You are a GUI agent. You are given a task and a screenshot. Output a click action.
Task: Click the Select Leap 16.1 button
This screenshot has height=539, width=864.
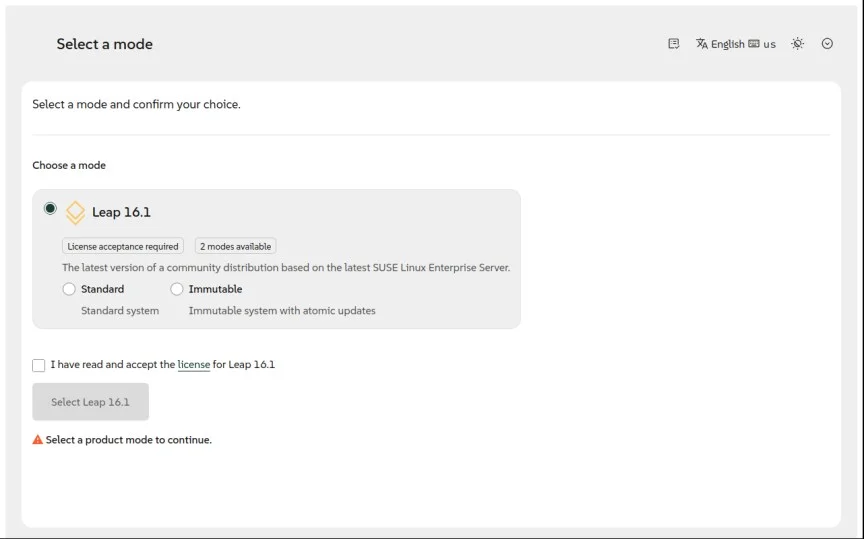[x=90, y=402]
